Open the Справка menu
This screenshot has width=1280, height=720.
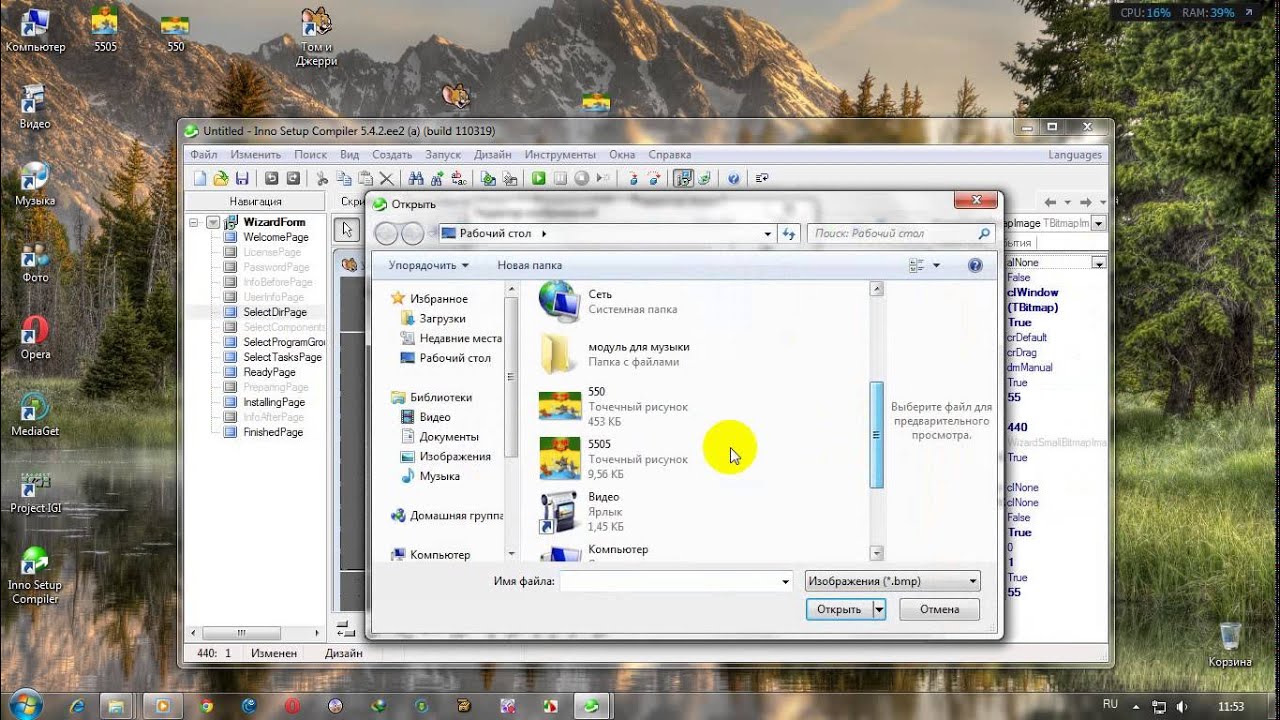point(670,155)
